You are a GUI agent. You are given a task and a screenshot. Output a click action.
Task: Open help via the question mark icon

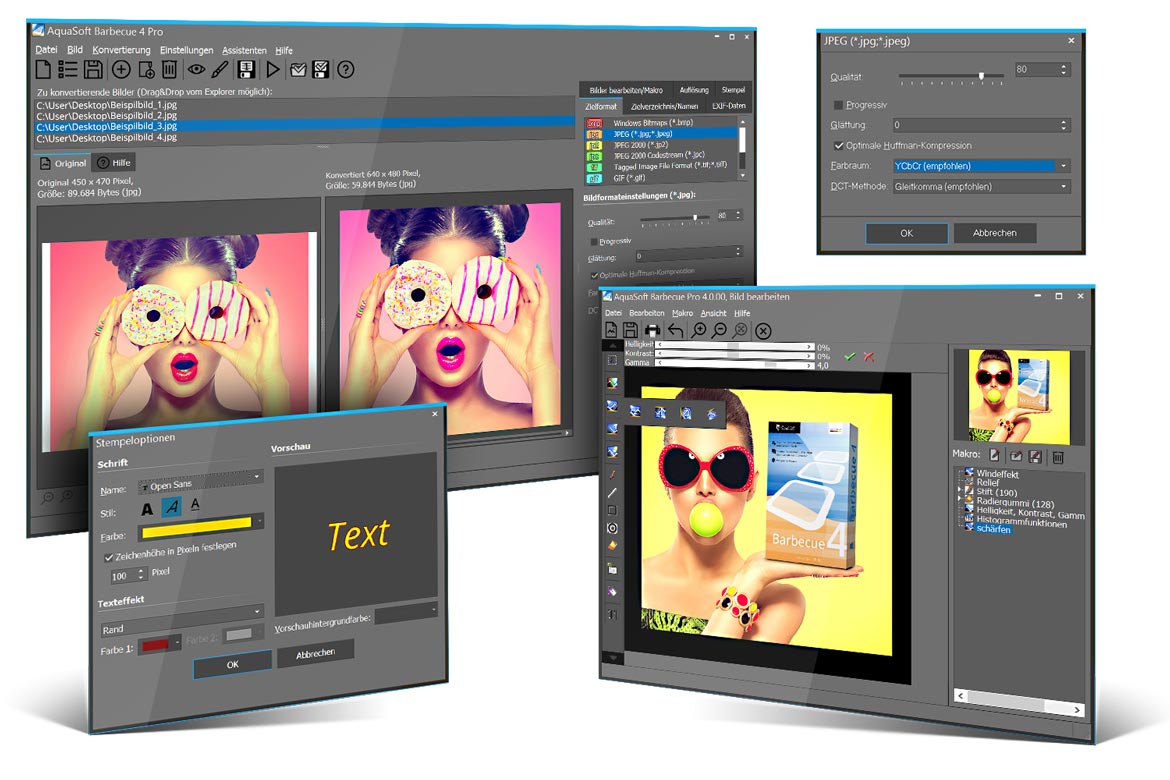pyautogui.click(x=346, y=69)
